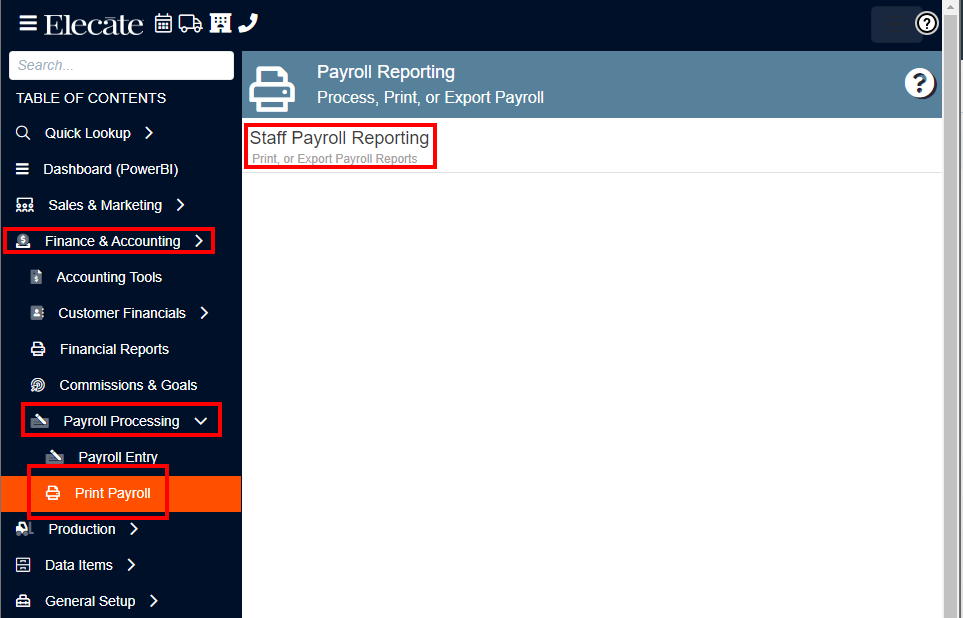Click the Financial Reports printer icon

38,349
